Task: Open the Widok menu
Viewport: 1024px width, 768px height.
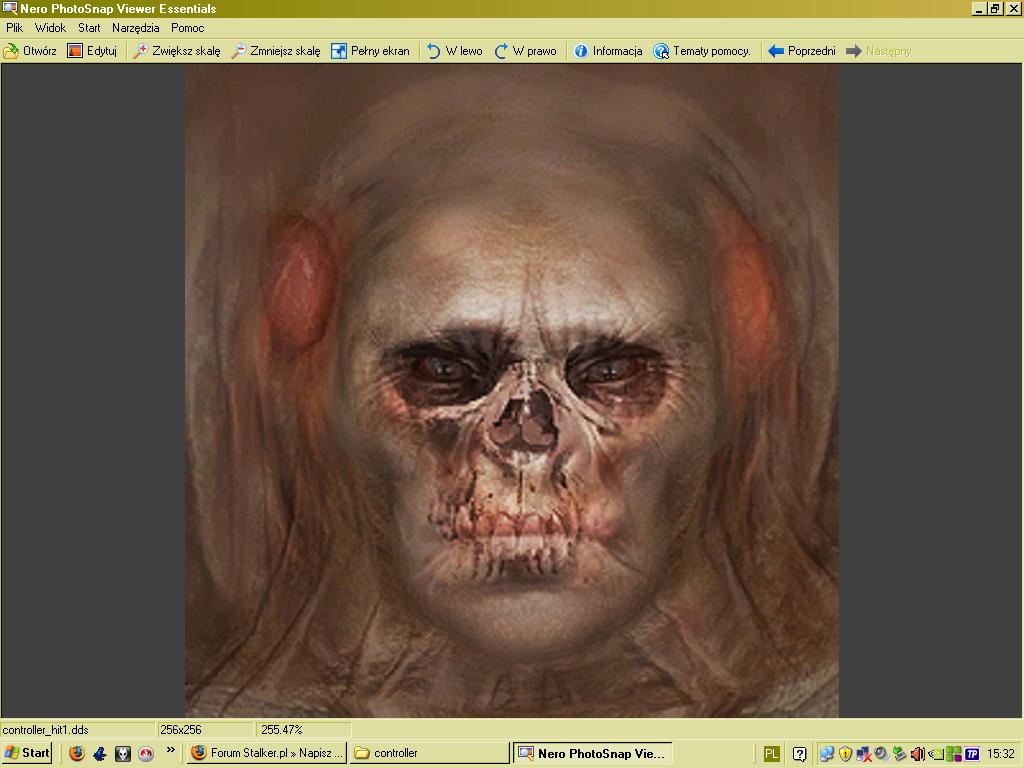Action: [50, 28]
